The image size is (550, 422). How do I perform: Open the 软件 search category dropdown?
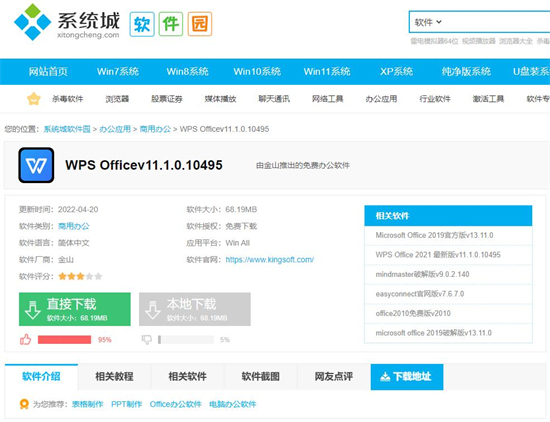(428, 22)
